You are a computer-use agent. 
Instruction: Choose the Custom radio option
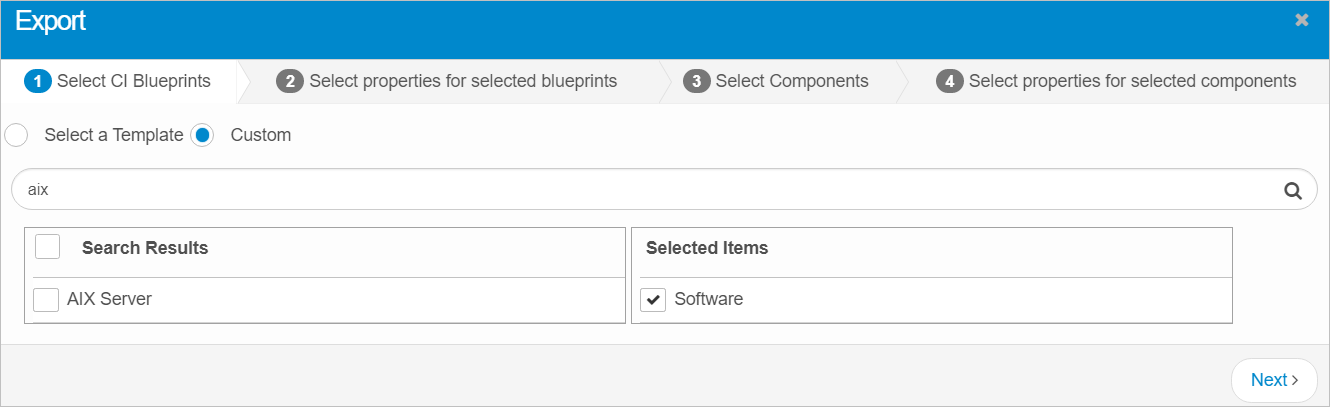203,135
